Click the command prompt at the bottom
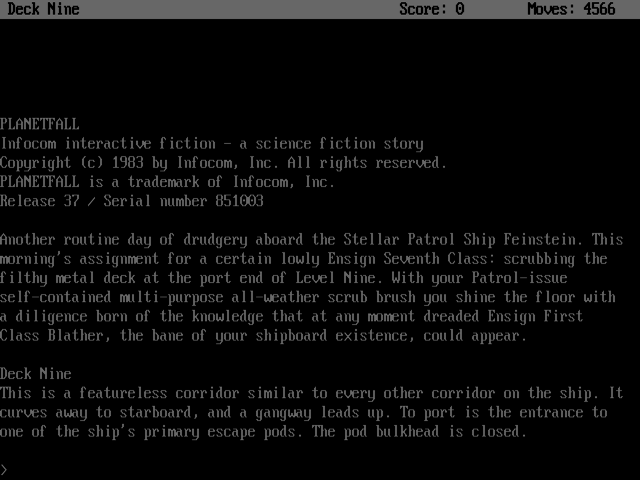 tap(4, 470)
